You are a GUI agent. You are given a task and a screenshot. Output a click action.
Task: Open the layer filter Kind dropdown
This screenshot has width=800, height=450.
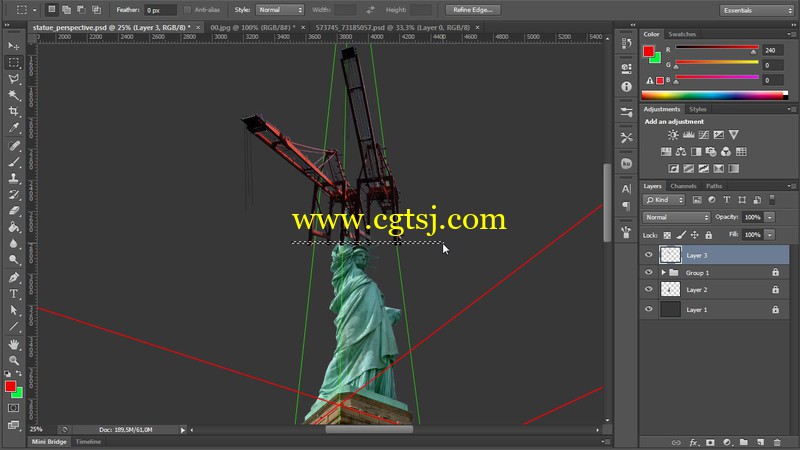pyautogui.click(x=664, y=200)
